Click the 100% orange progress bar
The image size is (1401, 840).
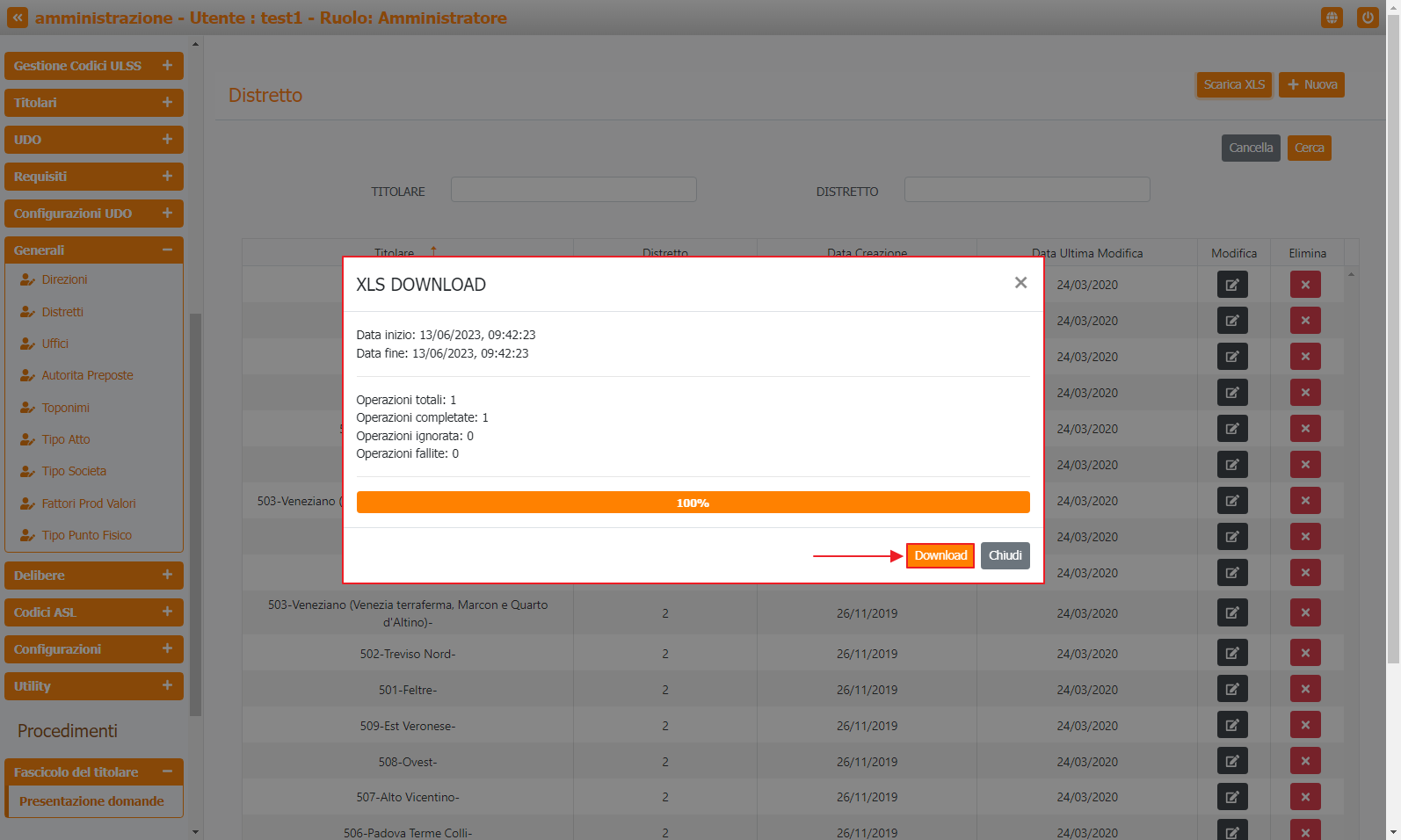coord(693,503)
